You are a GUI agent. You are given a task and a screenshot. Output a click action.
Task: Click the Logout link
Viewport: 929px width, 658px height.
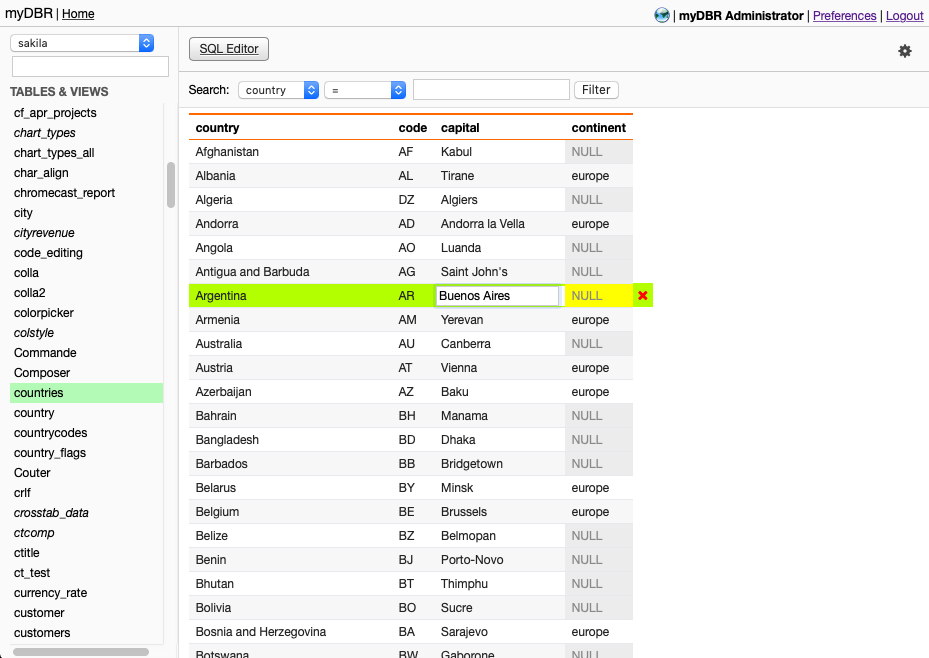(x=904, y=15)
